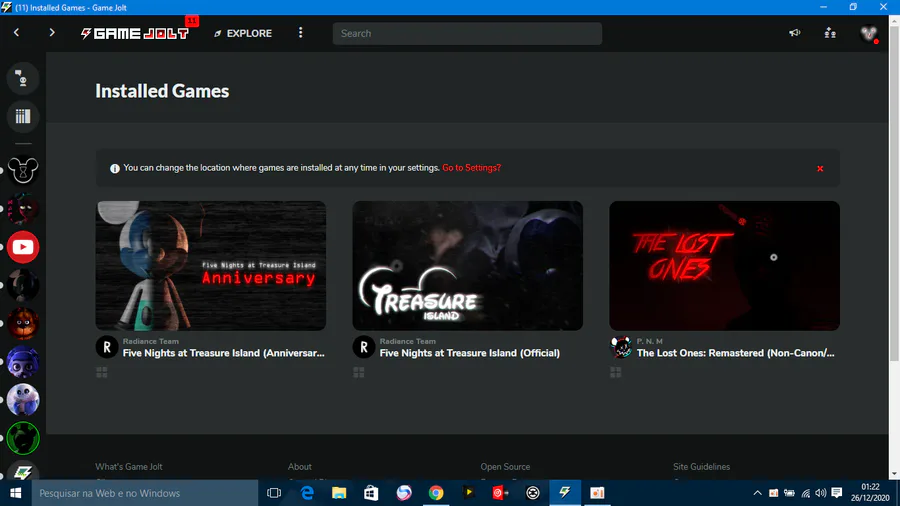Open File Explorer from taskbar
This screenshot has width=900, height=506.
[x=339, y=493]
